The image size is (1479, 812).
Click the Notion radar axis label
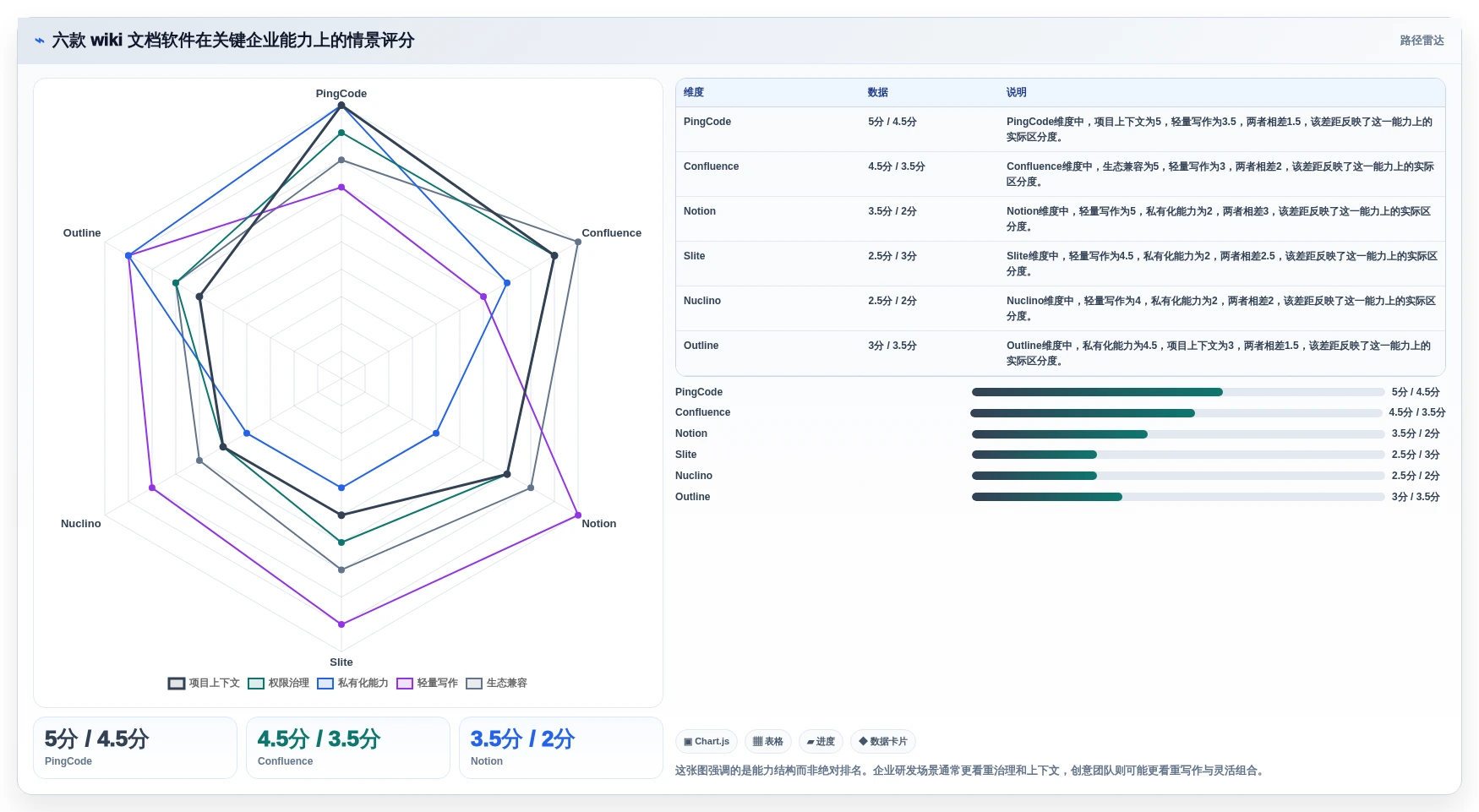pyautogui.click(x=599, y=524)
